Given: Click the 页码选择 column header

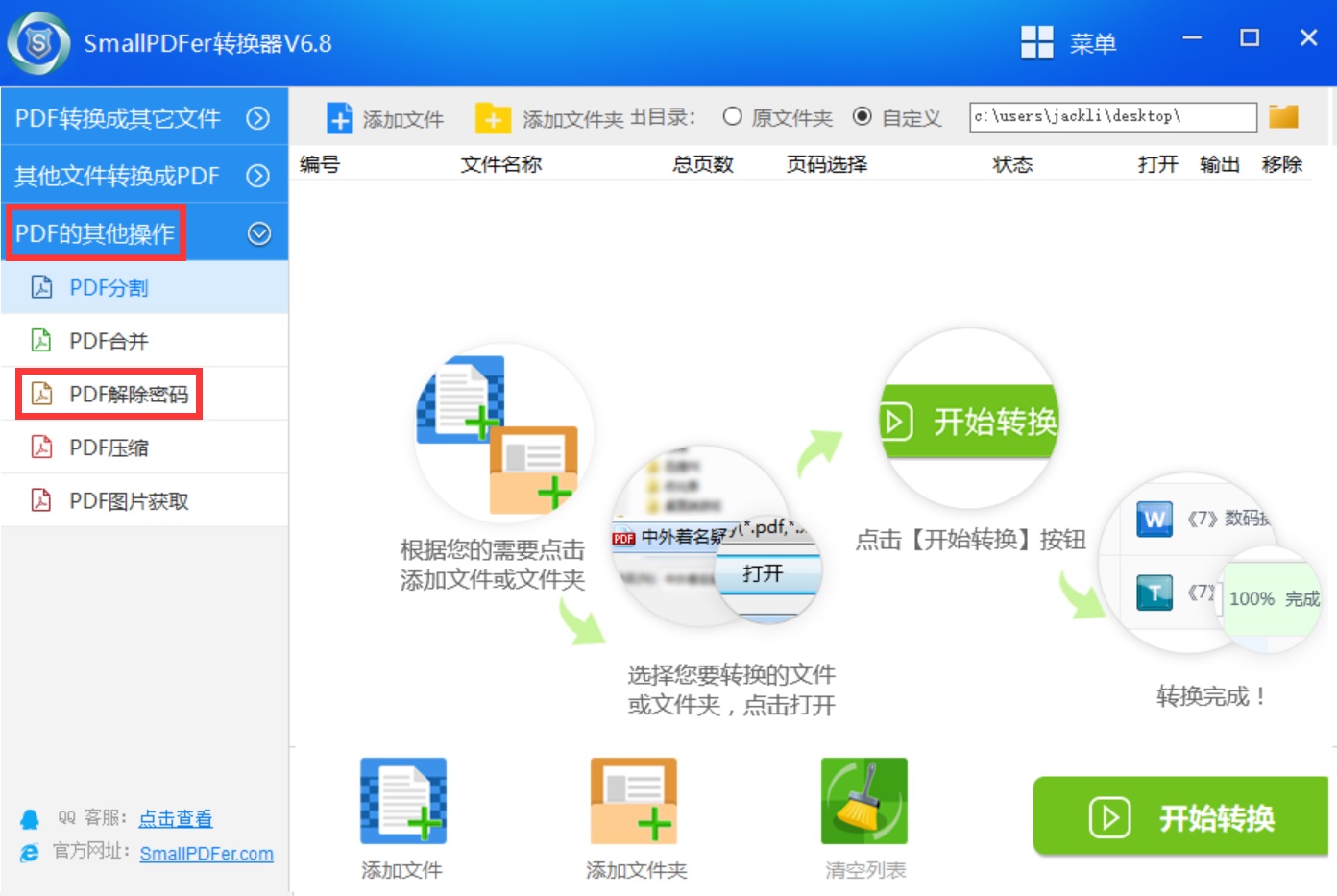Looking at the screenshot, I should pyautogui.click(x=827, y=164).
